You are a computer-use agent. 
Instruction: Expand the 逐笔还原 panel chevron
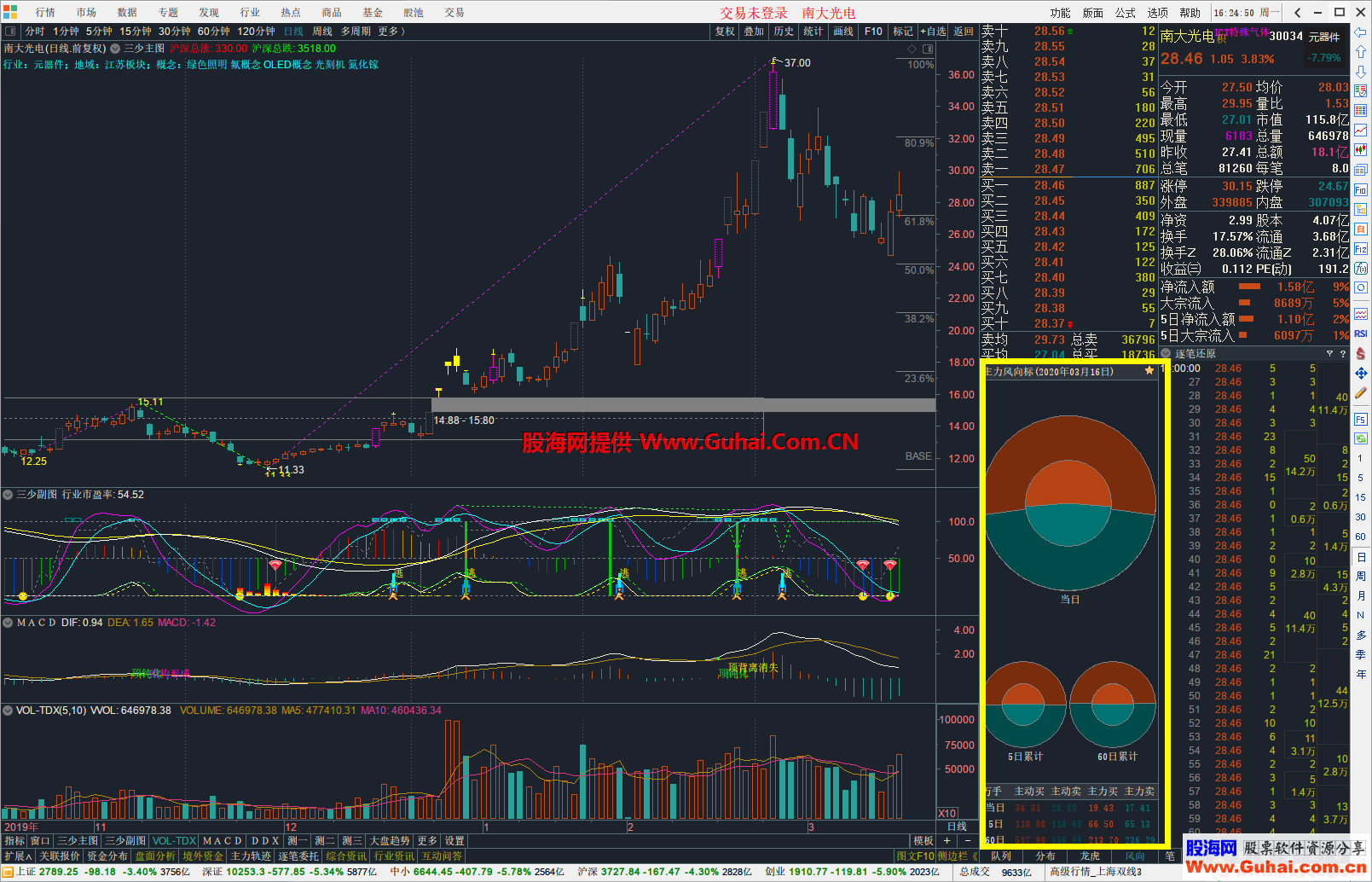point(1166,353)
